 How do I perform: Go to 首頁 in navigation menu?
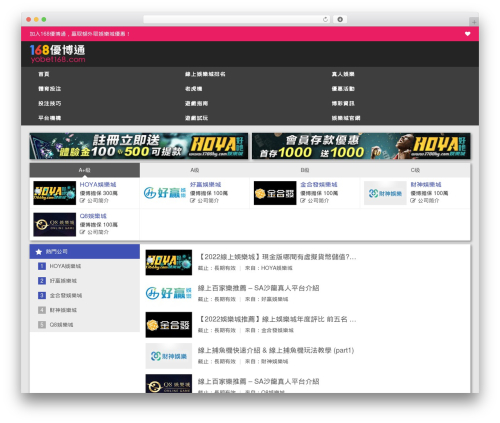tap(44, 74)
